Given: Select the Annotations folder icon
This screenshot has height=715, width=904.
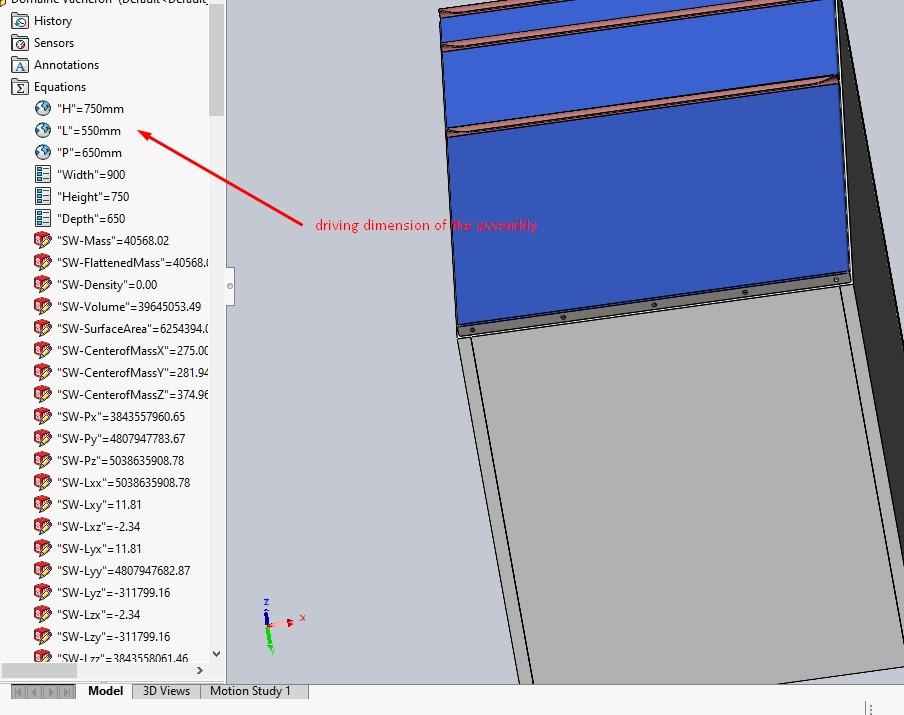Looking at the screenshot, I should (x=20, y=65).
